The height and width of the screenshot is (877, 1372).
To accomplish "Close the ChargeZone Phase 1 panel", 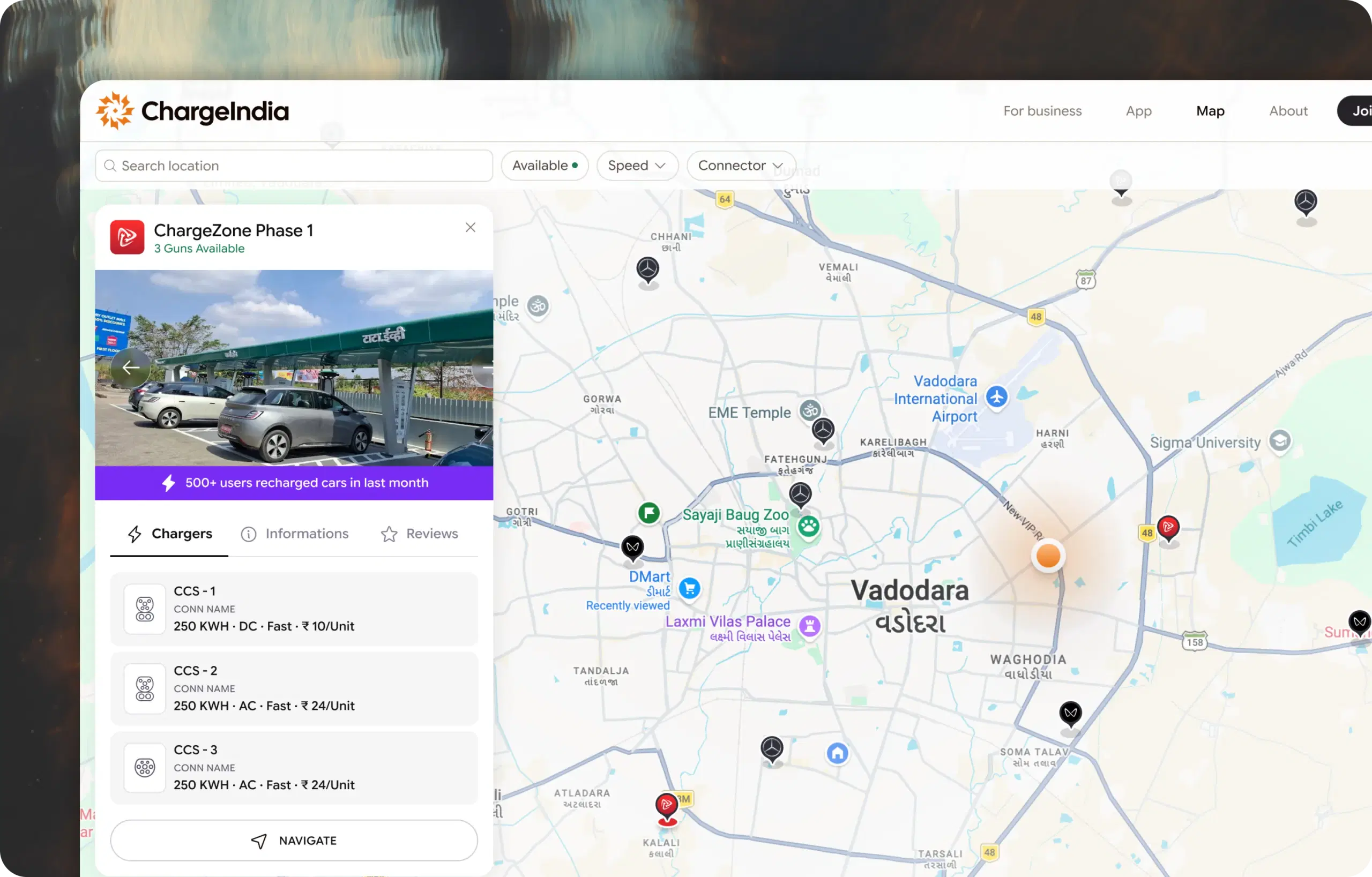I will (470, 228).
